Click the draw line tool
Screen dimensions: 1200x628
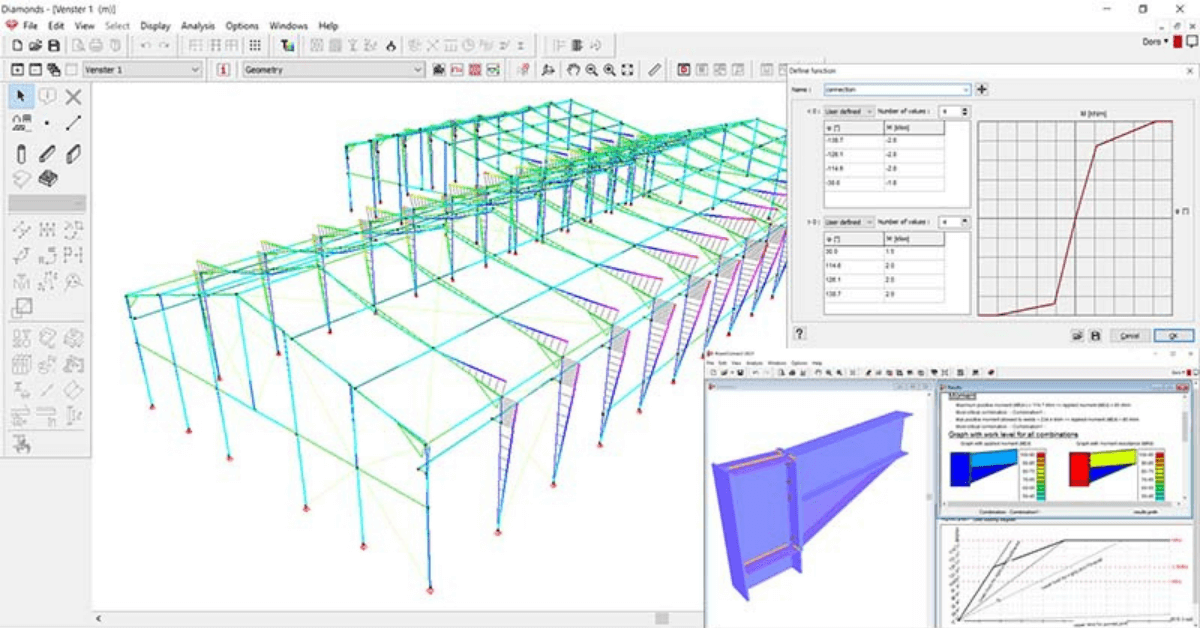click(x=73, y=123)
